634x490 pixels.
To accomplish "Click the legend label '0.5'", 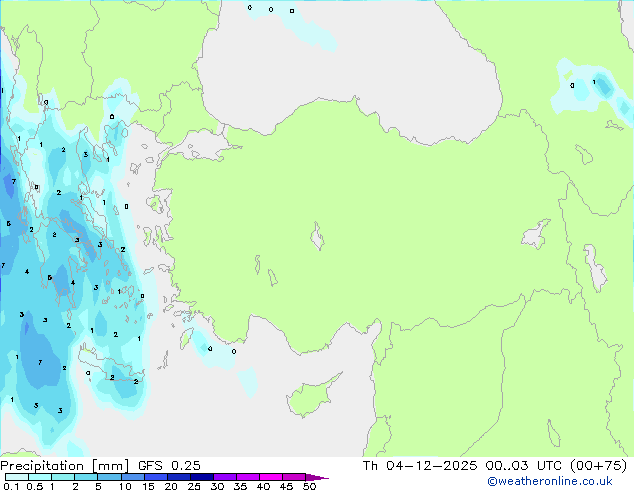I will pos(35,486).
